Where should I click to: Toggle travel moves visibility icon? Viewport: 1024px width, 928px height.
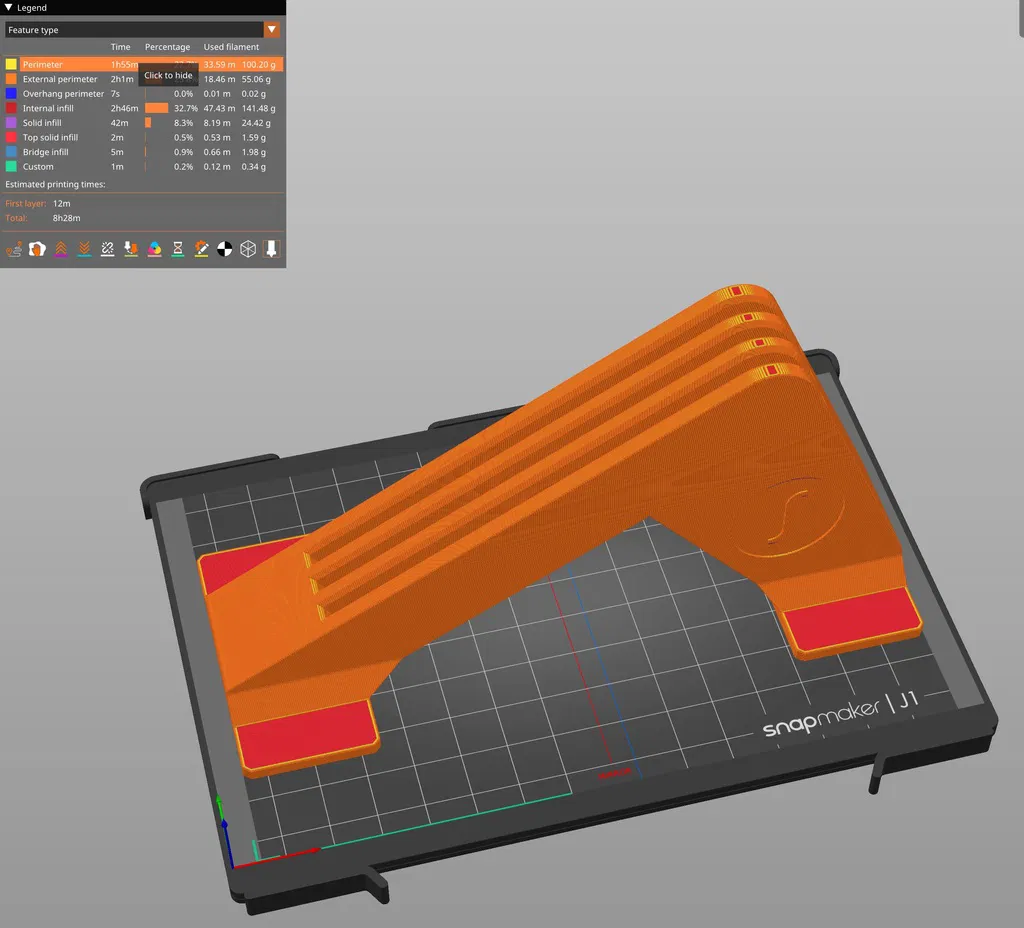pos(14,249)
